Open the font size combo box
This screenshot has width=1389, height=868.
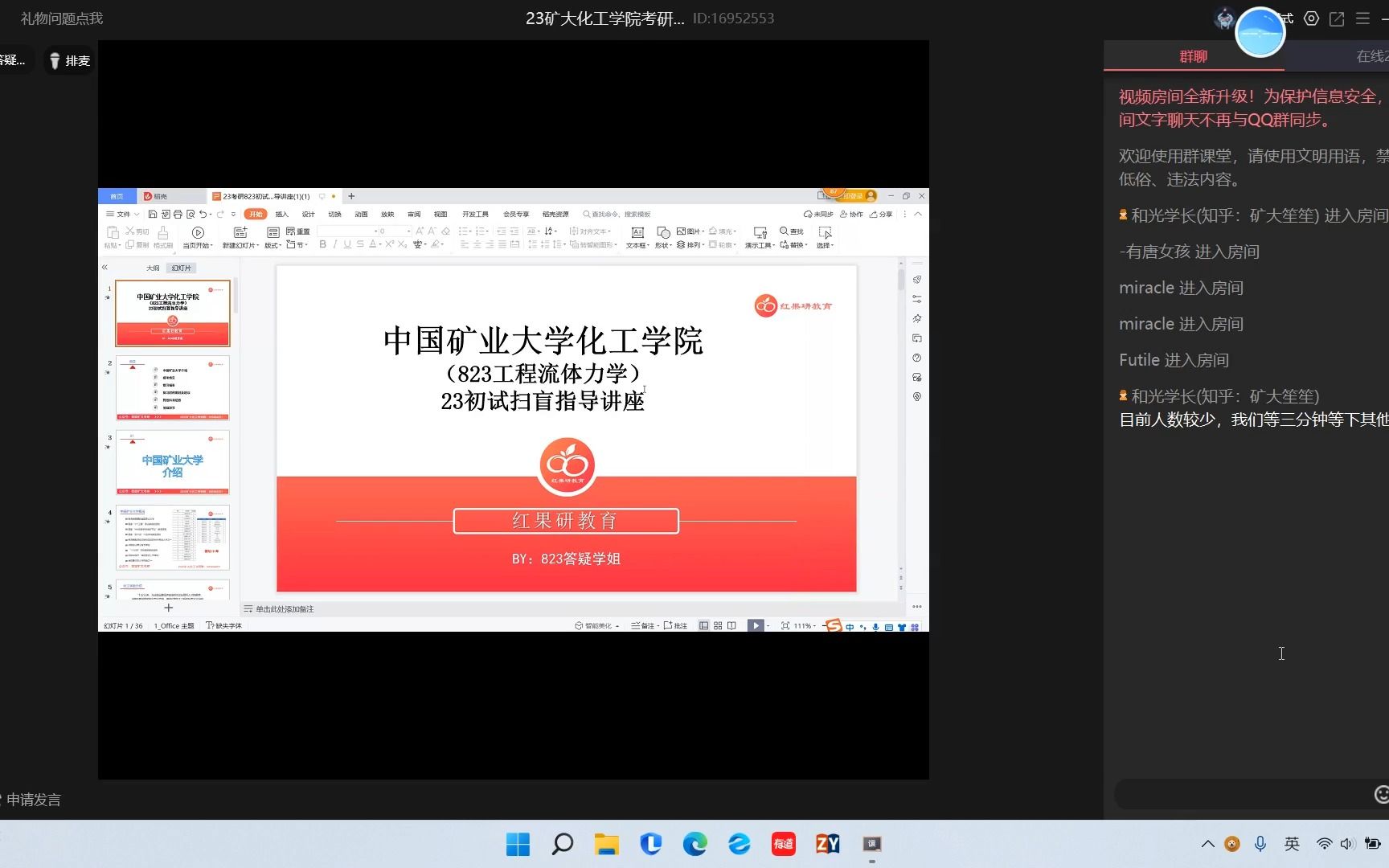(395, 231)
